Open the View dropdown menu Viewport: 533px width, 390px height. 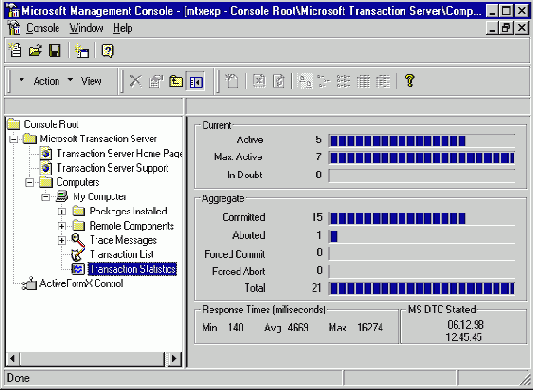point(85,81)
